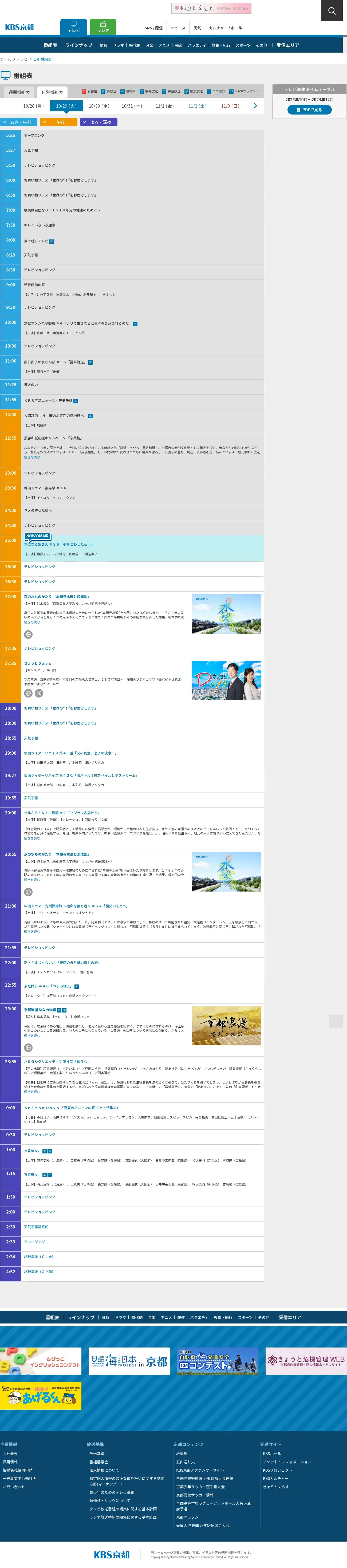Open the search magnifier icon
Image resolution: width=347 pixels, height=1568 pixels.
click(x=332, y=10)
